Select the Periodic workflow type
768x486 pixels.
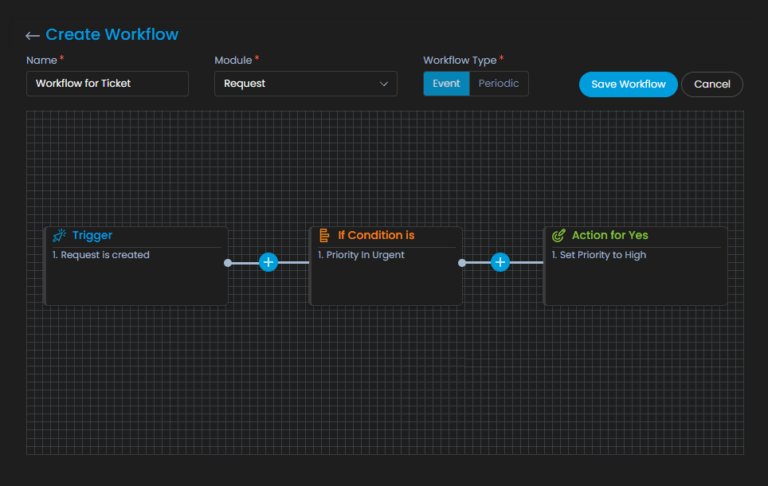point(499,84)
